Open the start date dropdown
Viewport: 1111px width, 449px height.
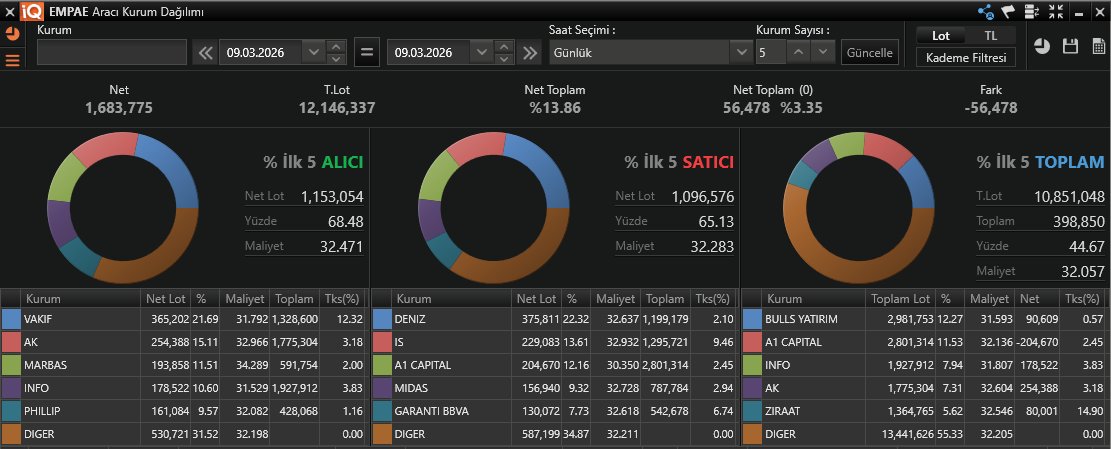(312, 52)
